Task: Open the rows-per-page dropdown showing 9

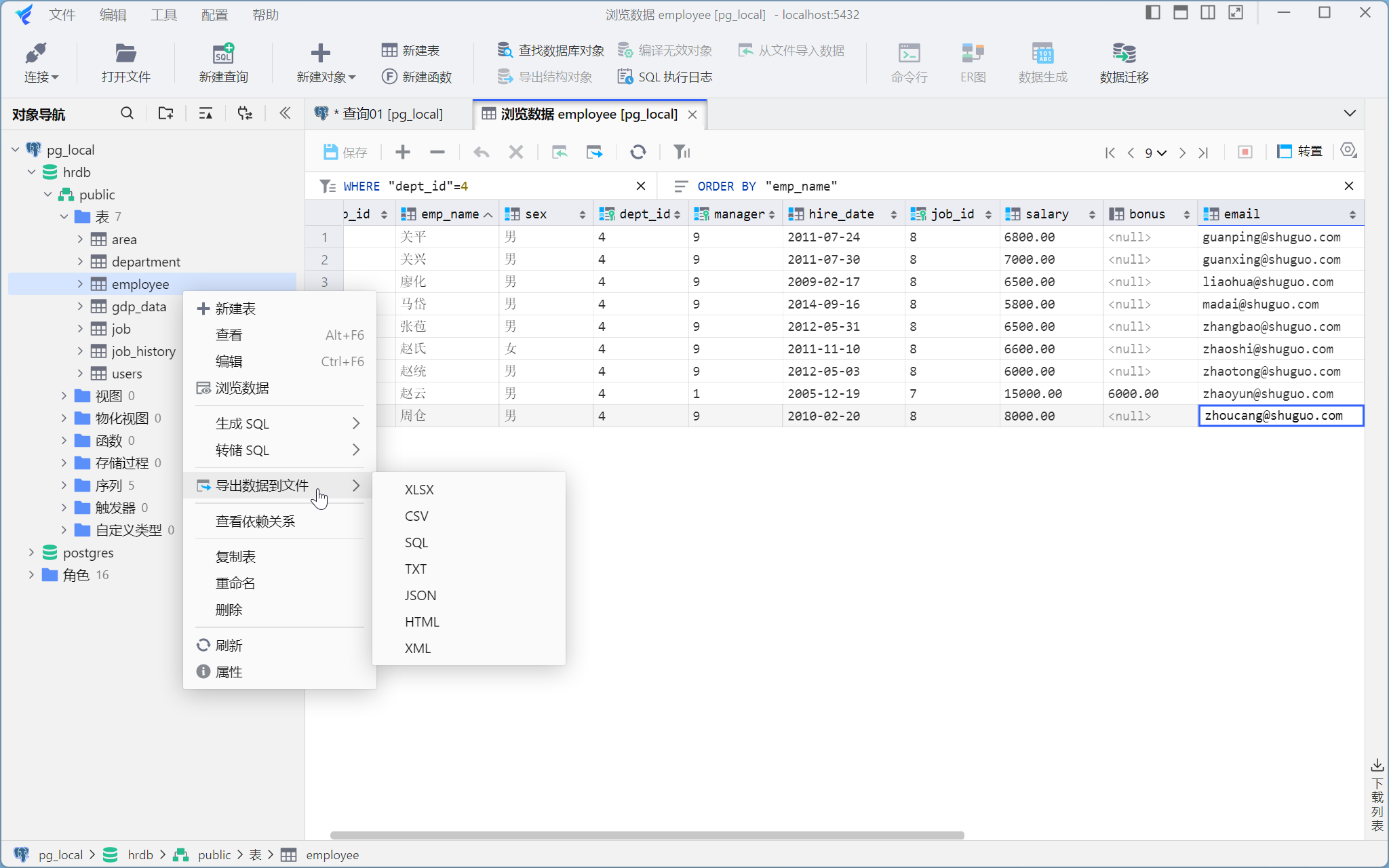Action: pyautogui.click(x=1156, y=153)
